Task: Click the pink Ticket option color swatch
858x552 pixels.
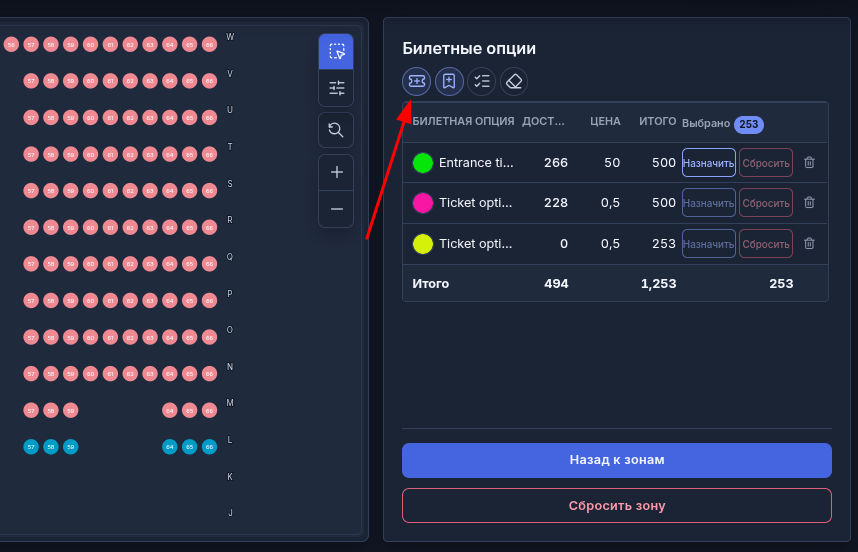Action: pos(422,202)
